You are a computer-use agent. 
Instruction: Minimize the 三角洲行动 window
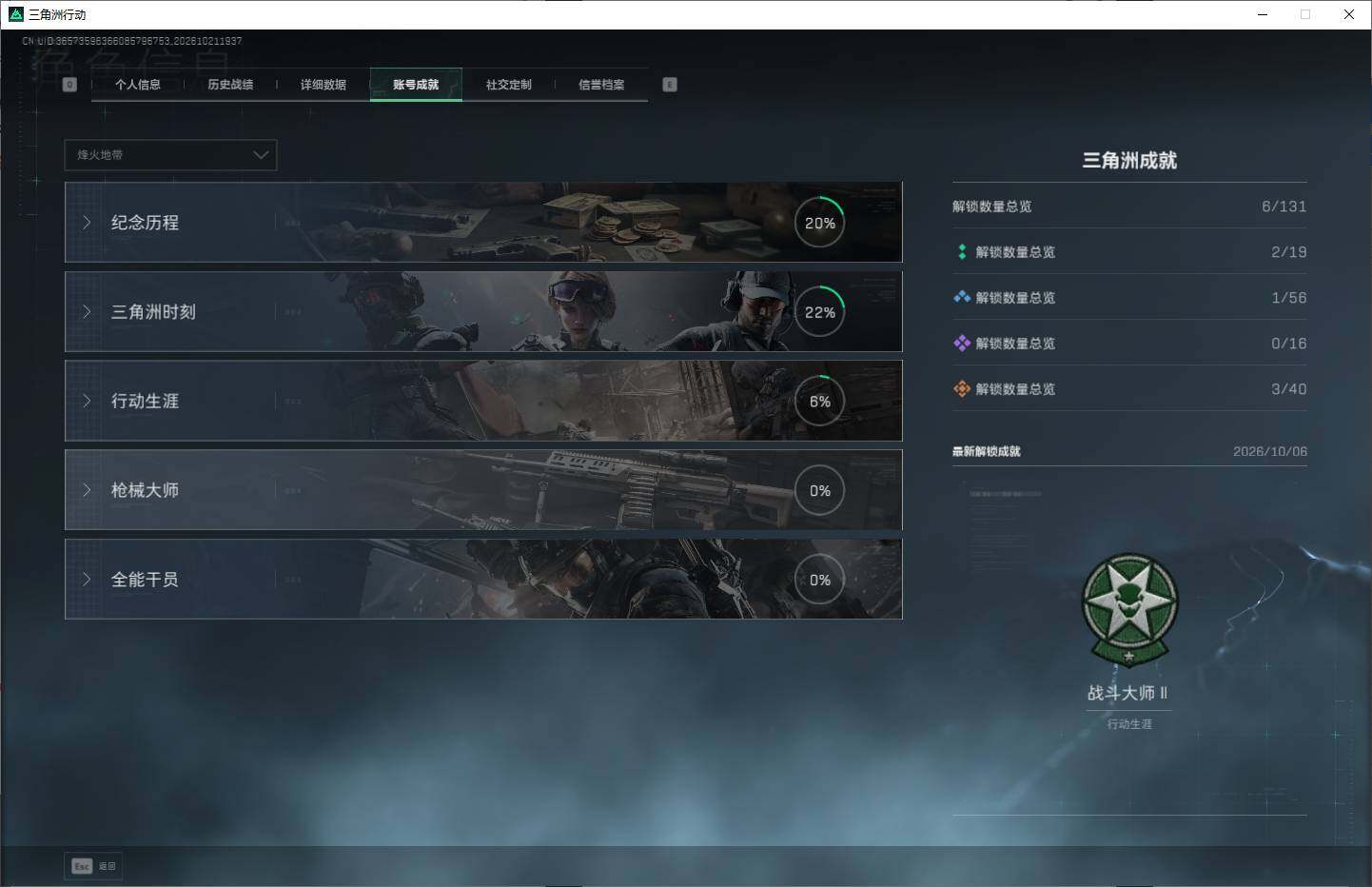click(x=1263, y=14)
